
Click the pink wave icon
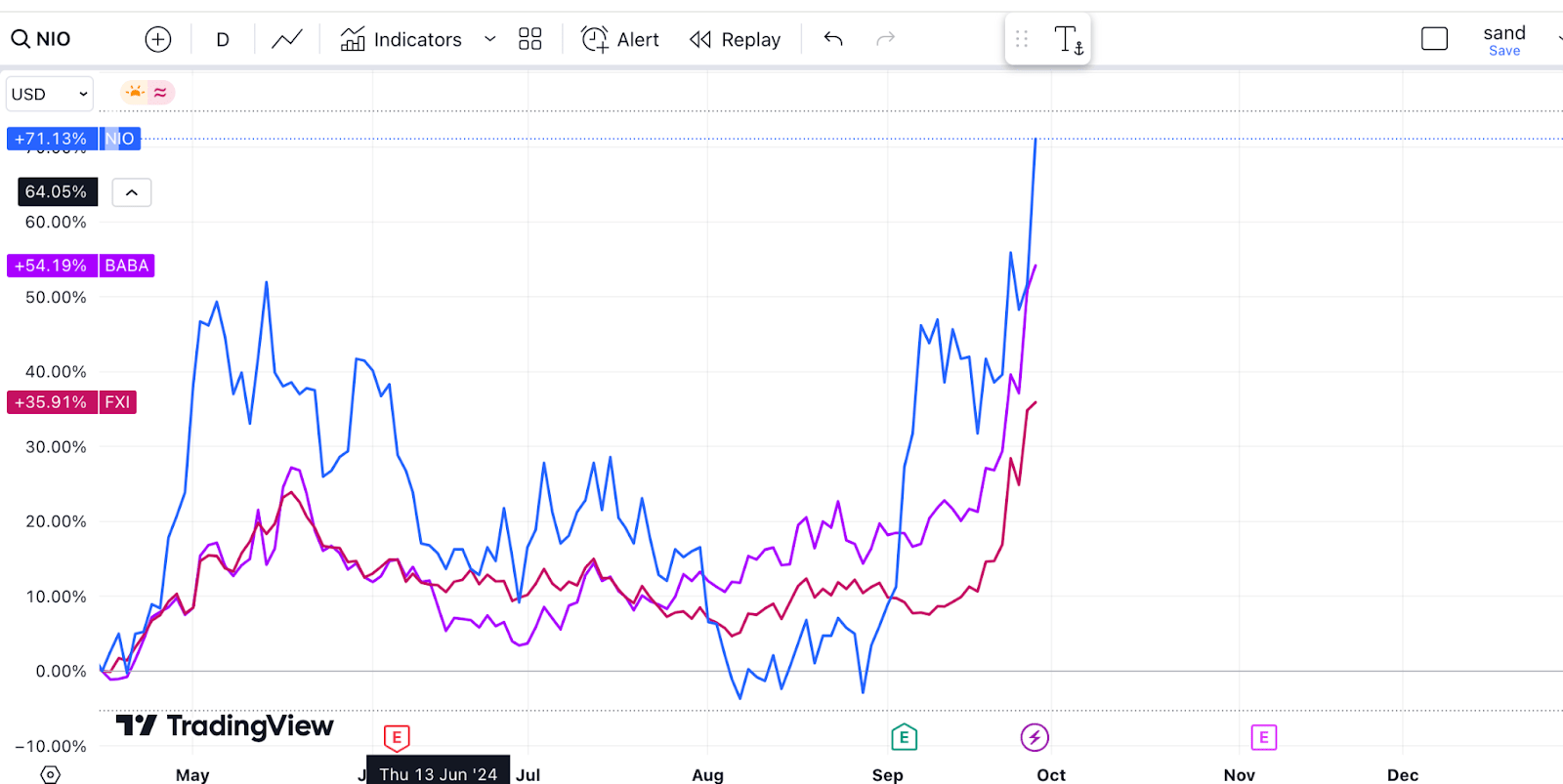(160, 92)
